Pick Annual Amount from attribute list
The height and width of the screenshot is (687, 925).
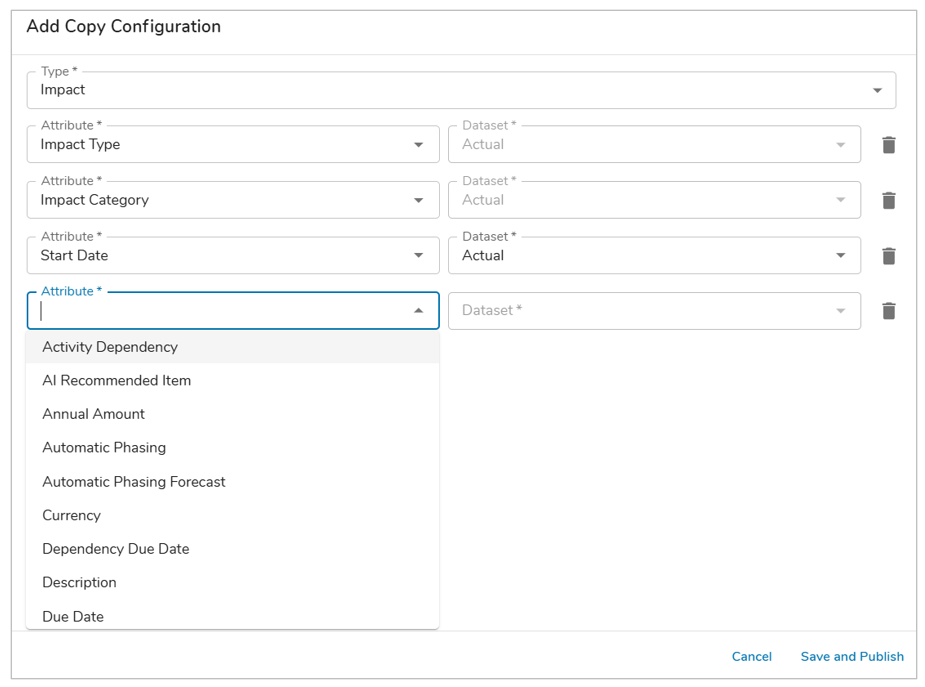[x=93, y=414]
